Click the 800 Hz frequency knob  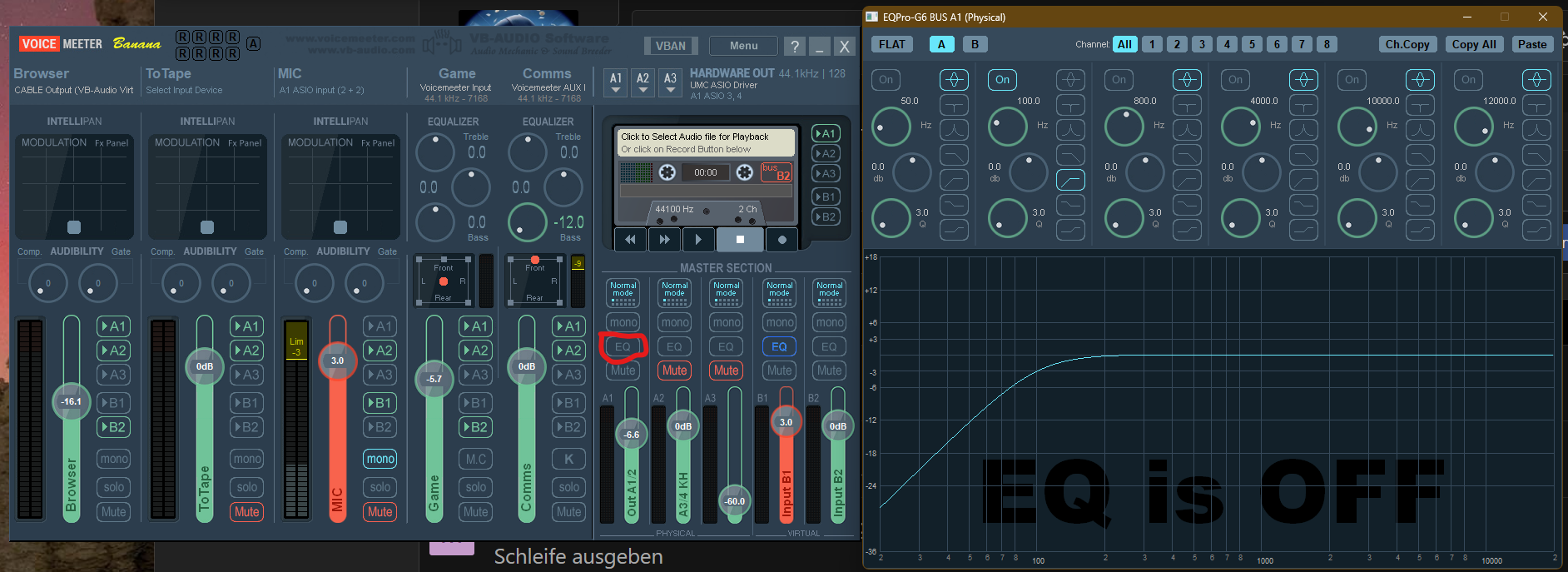coord(1124,127)
